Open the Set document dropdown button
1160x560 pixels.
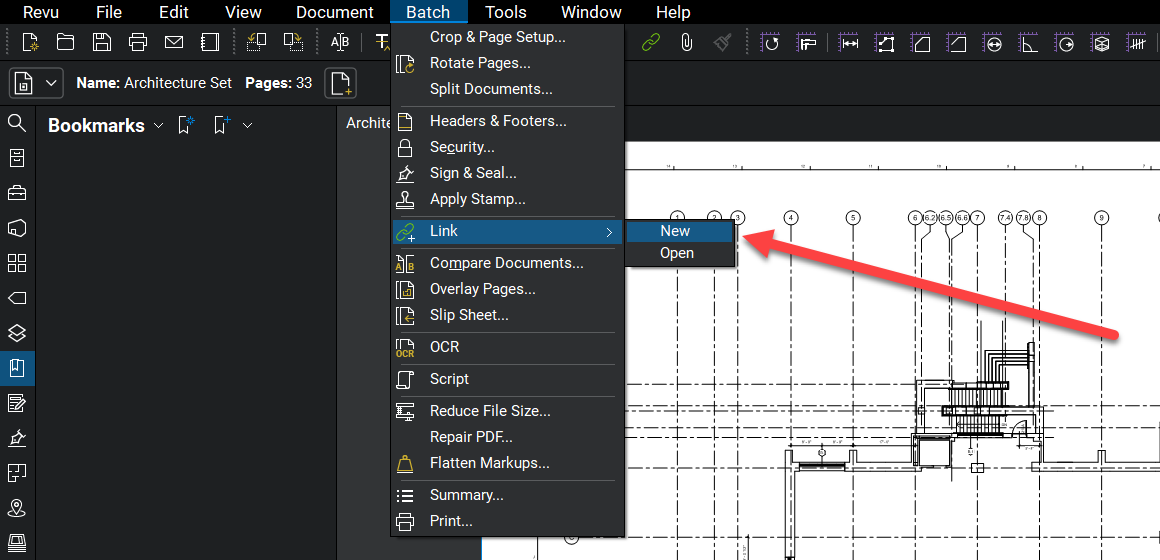click(x=35, y=83)
